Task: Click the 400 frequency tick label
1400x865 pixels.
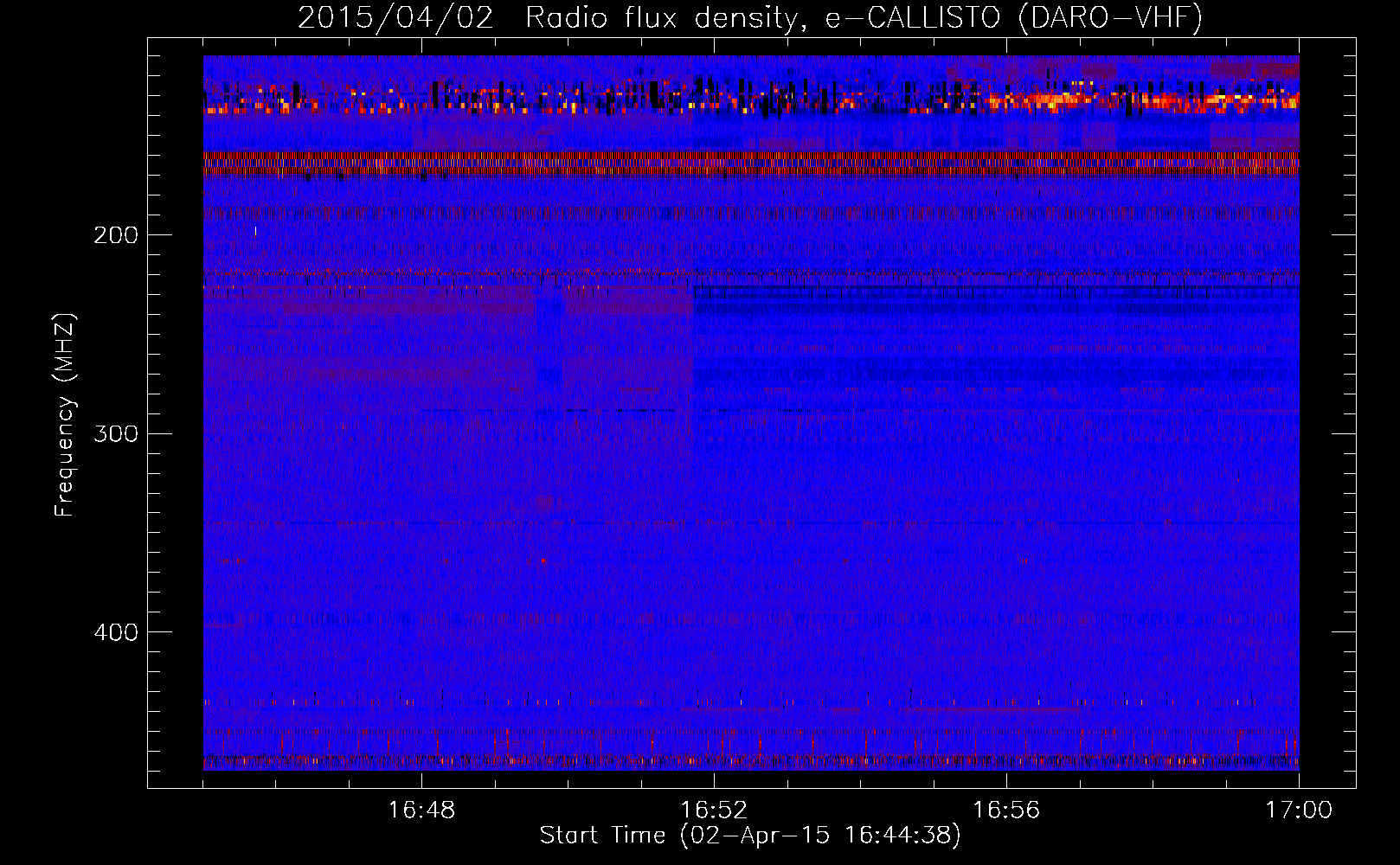Action: (x=116, y=632)
